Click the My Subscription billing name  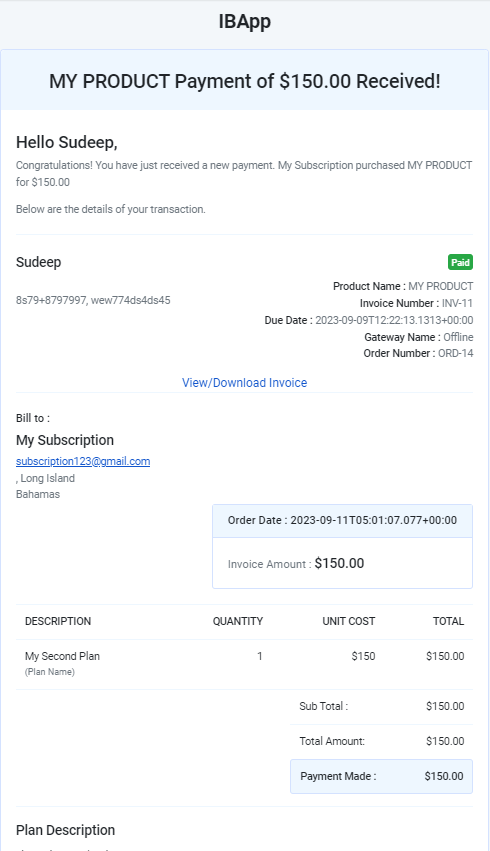pyautogui.click(x=65, y=440)
